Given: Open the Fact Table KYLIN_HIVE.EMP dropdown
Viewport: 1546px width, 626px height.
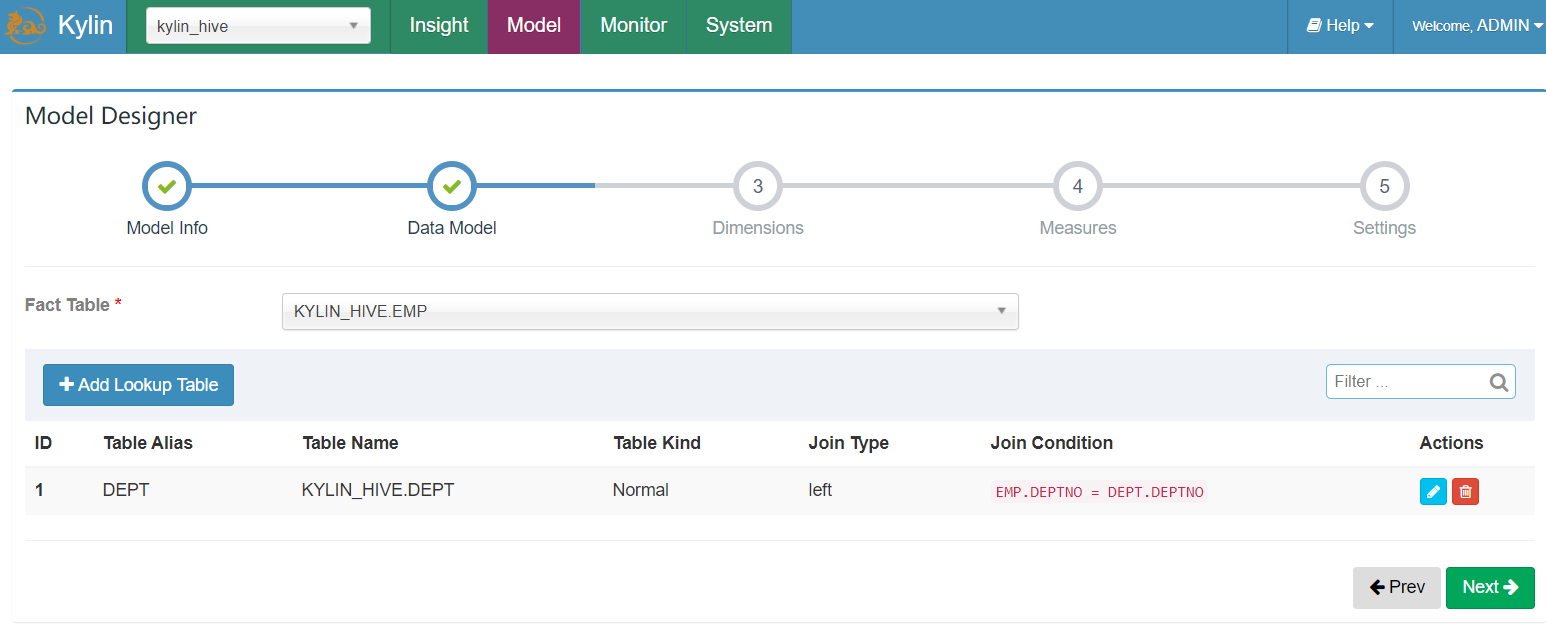Looking at the screenshot, I should 650,311.
